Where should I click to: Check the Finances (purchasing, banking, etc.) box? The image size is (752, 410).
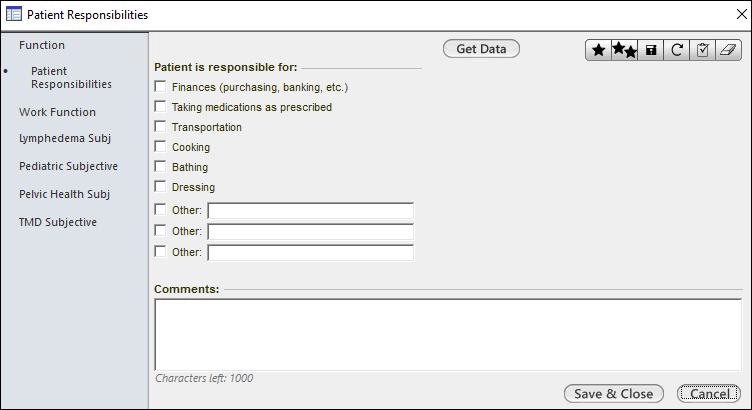[160, 86]
